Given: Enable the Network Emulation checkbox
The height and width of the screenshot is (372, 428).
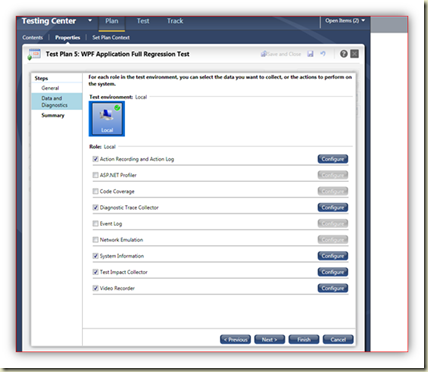Looking at the screenshot, I should (96, 240).
